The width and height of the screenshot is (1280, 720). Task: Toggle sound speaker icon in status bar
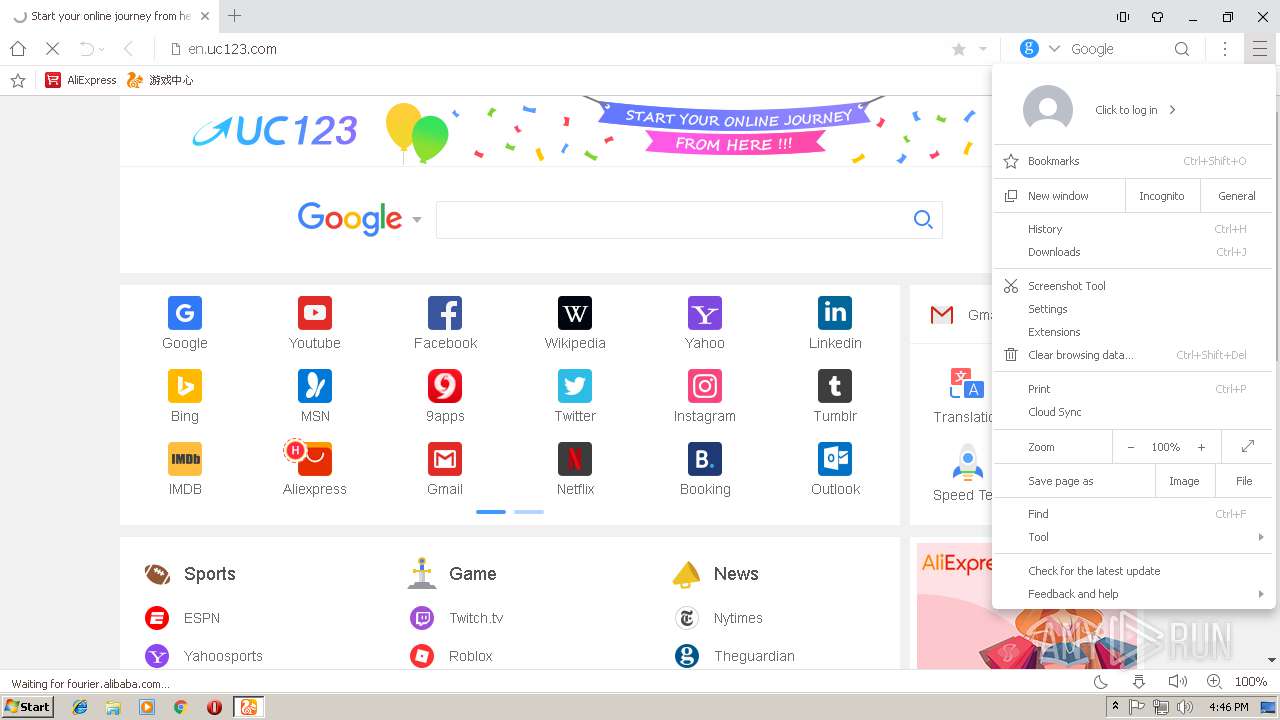(x=1177, y=682)
